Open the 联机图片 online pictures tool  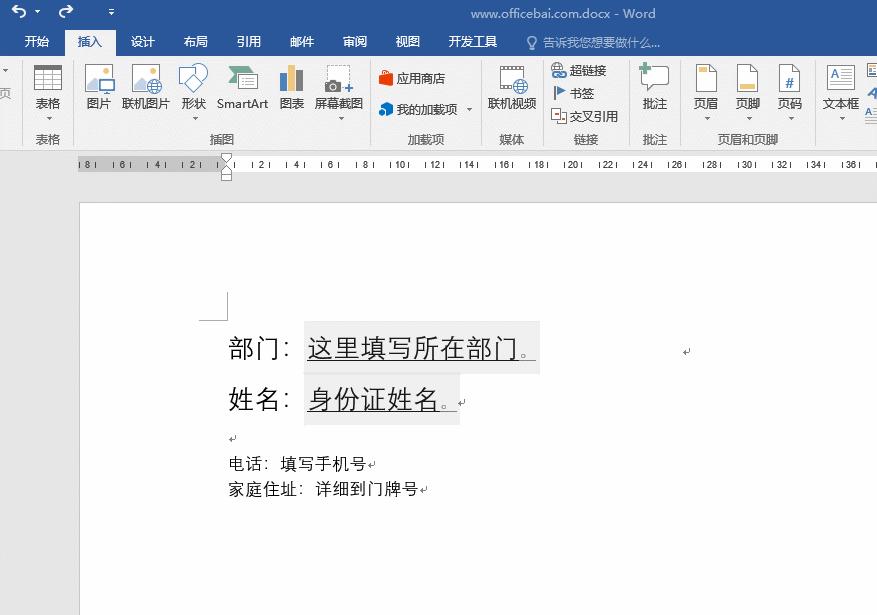click(x=146, y=88)
